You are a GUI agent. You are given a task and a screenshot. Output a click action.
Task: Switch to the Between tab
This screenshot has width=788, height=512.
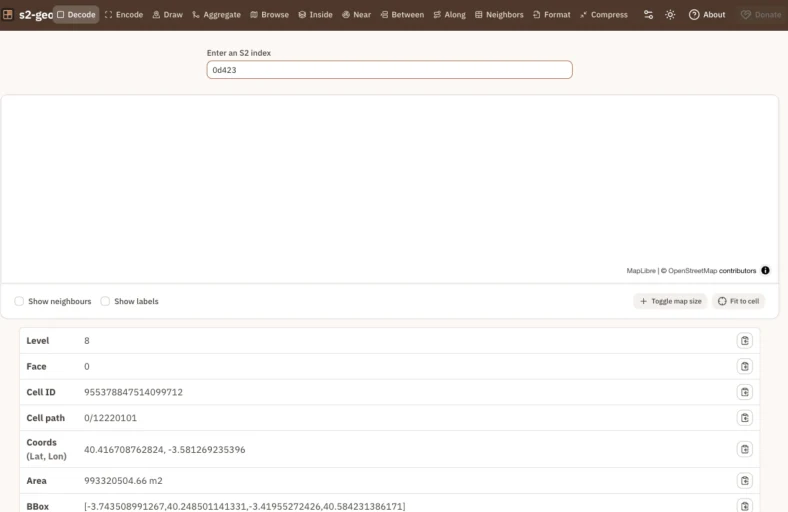[402, 15]
